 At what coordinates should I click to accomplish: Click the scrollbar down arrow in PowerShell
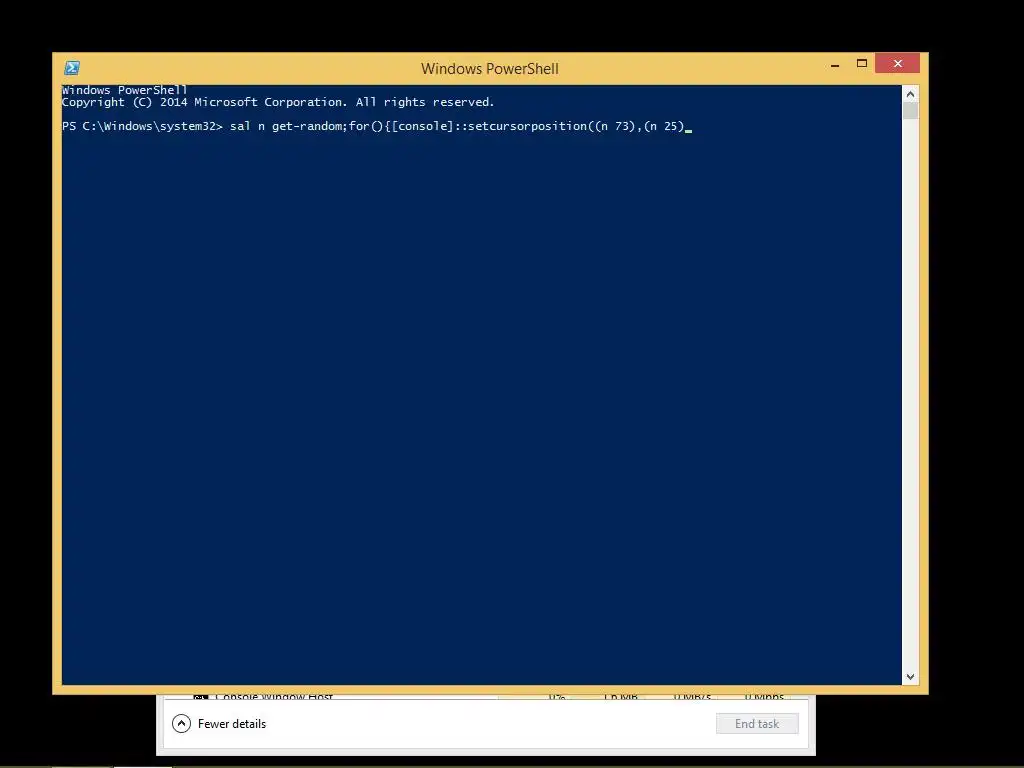tap(910, 677)
